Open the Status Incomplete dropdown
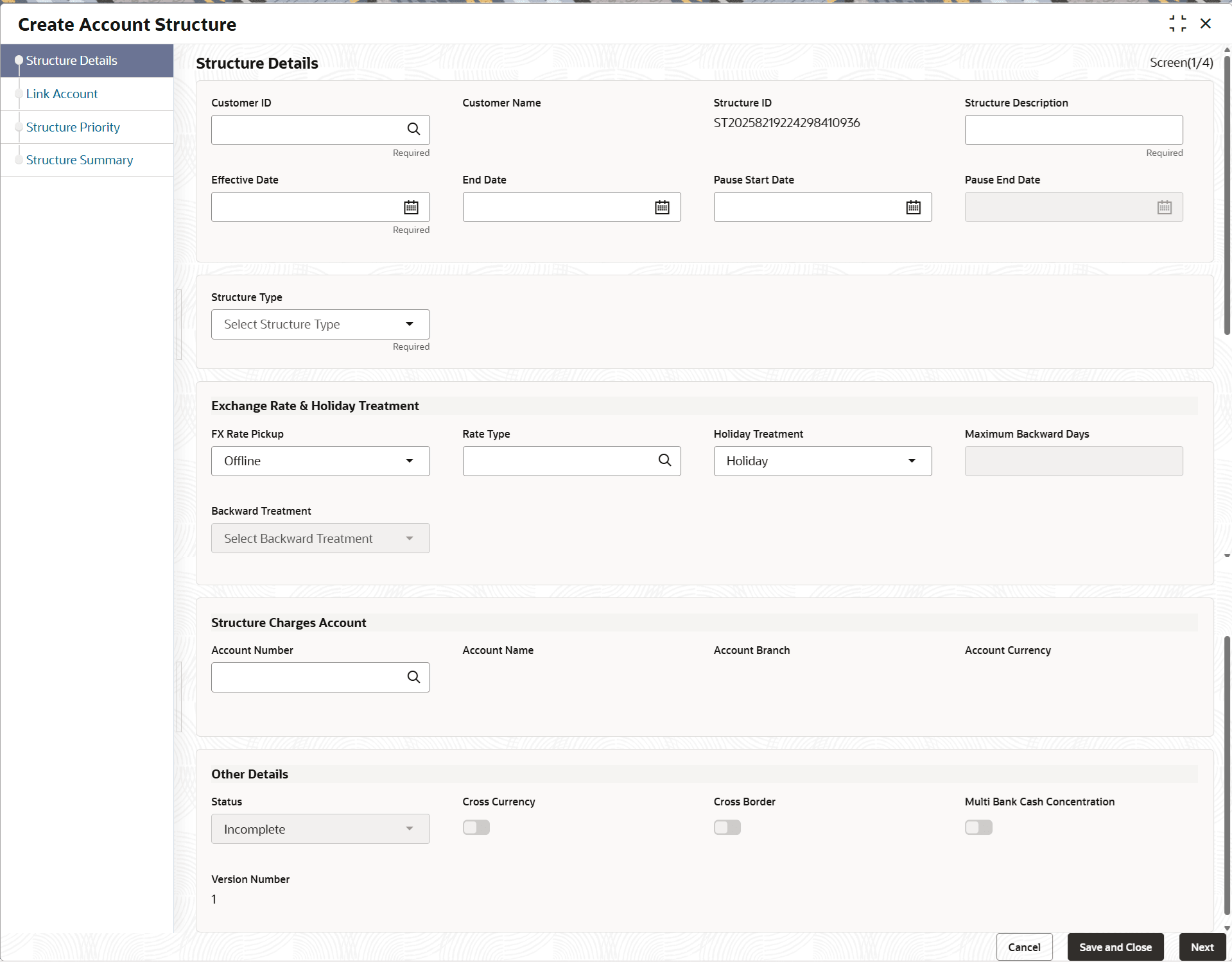 [320, 829]
